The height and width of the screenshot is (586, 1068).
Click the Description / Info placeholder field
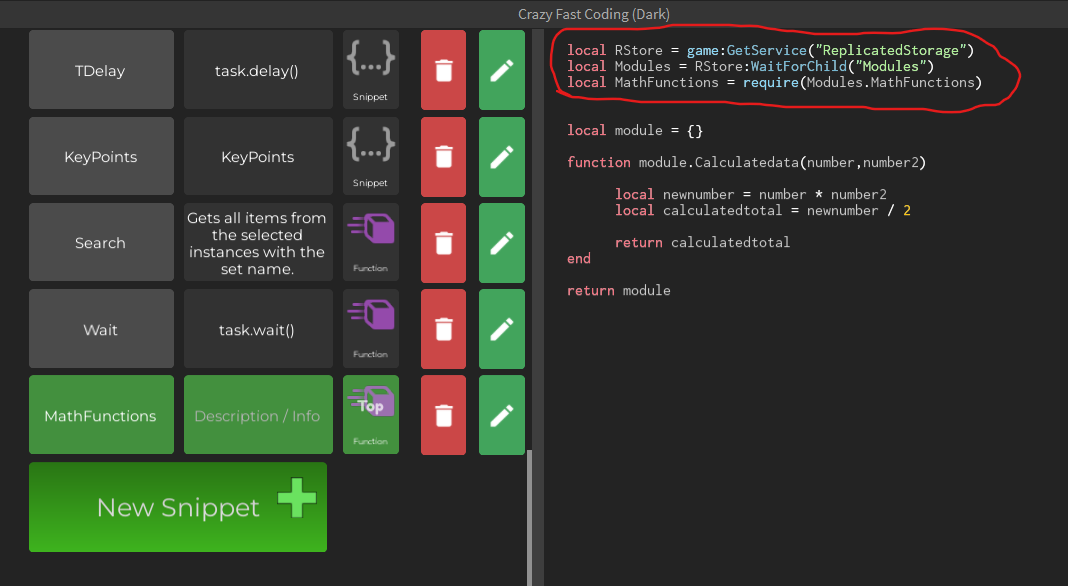click(x=257, y=414)
